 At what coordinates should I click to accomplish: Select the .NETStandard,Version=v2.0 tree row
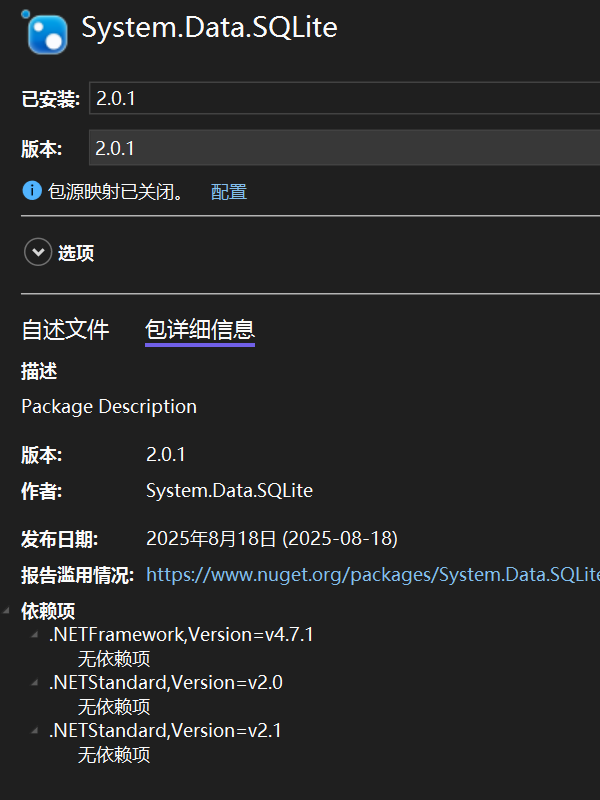coord(166,683)
